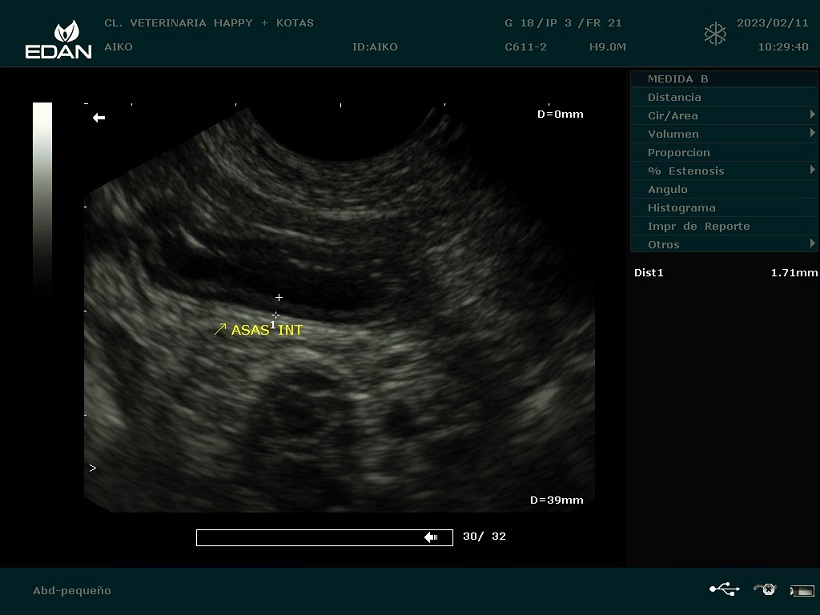Select Histograma option

724,208
